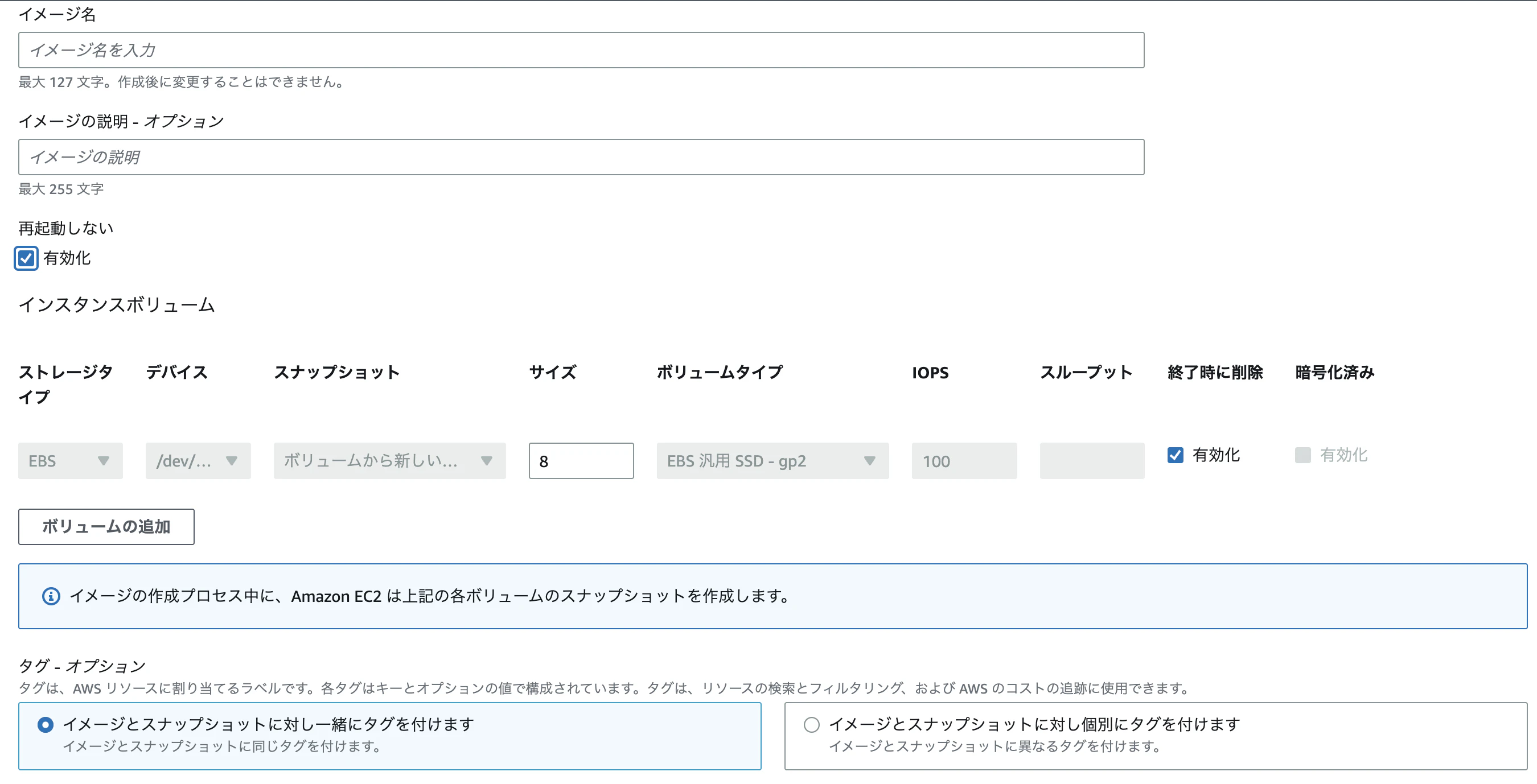Toggle the 暗号化済み 有効化 checkbox

(x=1303, y=456)
